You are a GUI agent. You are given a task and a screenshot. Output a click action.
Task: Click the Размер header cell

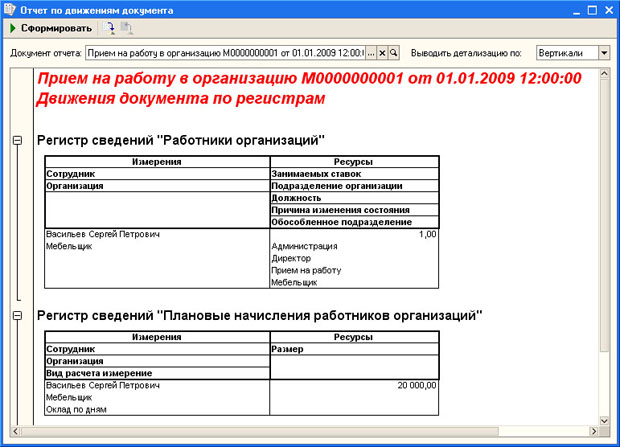pos(354,349)
